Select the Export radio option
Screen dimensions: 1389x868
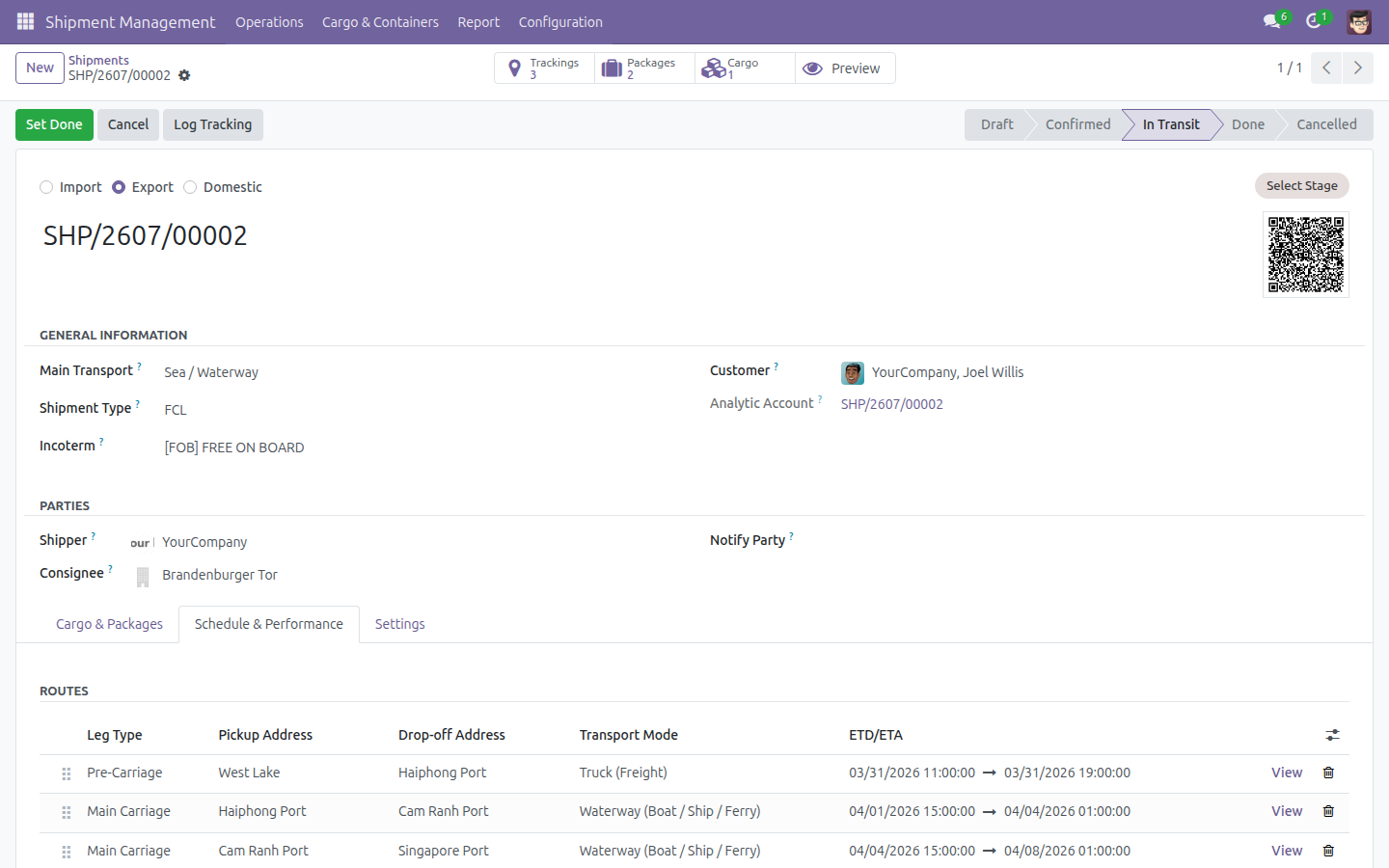119,187
